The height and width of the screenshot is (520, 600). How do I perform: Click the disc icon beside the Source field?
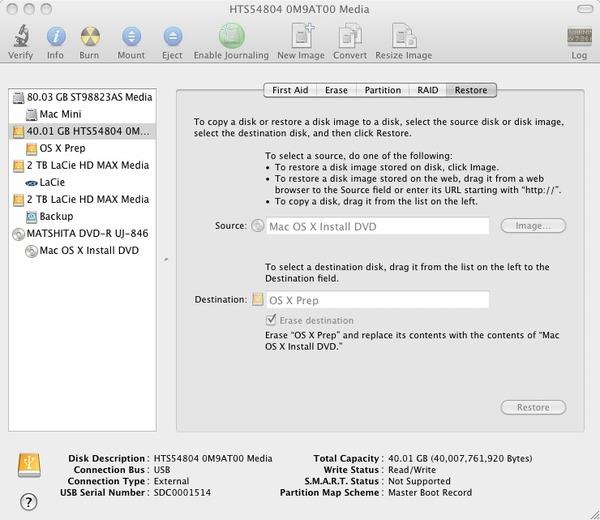tap(258, 226)
